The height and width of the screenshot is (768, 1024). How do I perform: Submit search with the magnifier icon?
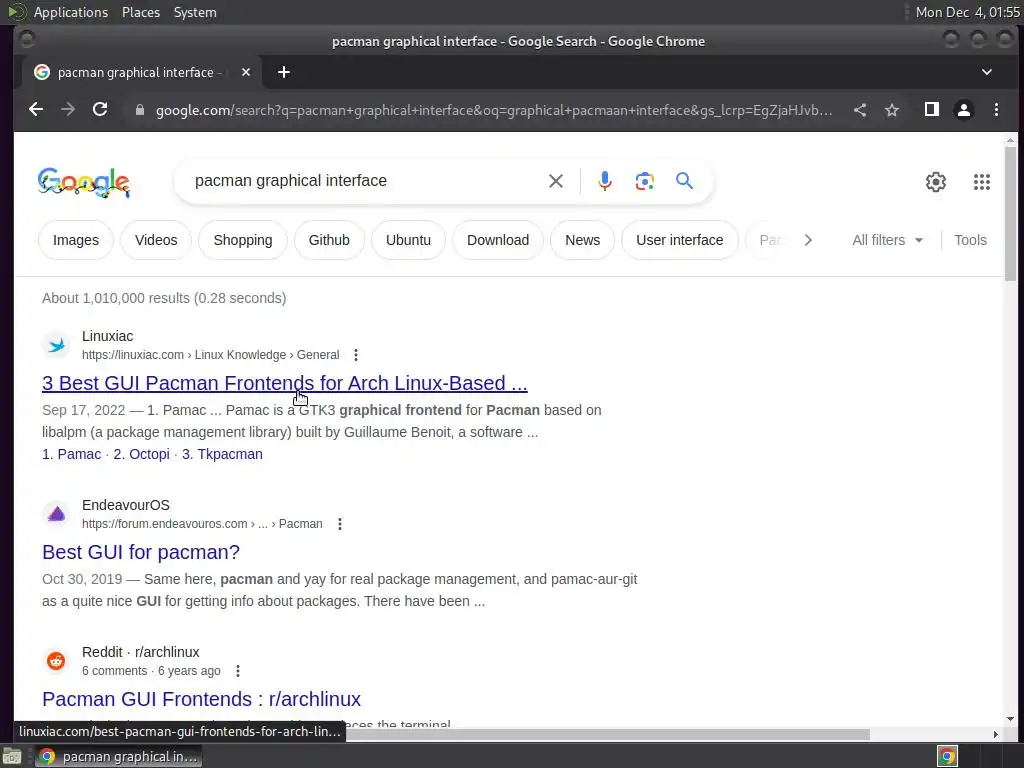684,181
